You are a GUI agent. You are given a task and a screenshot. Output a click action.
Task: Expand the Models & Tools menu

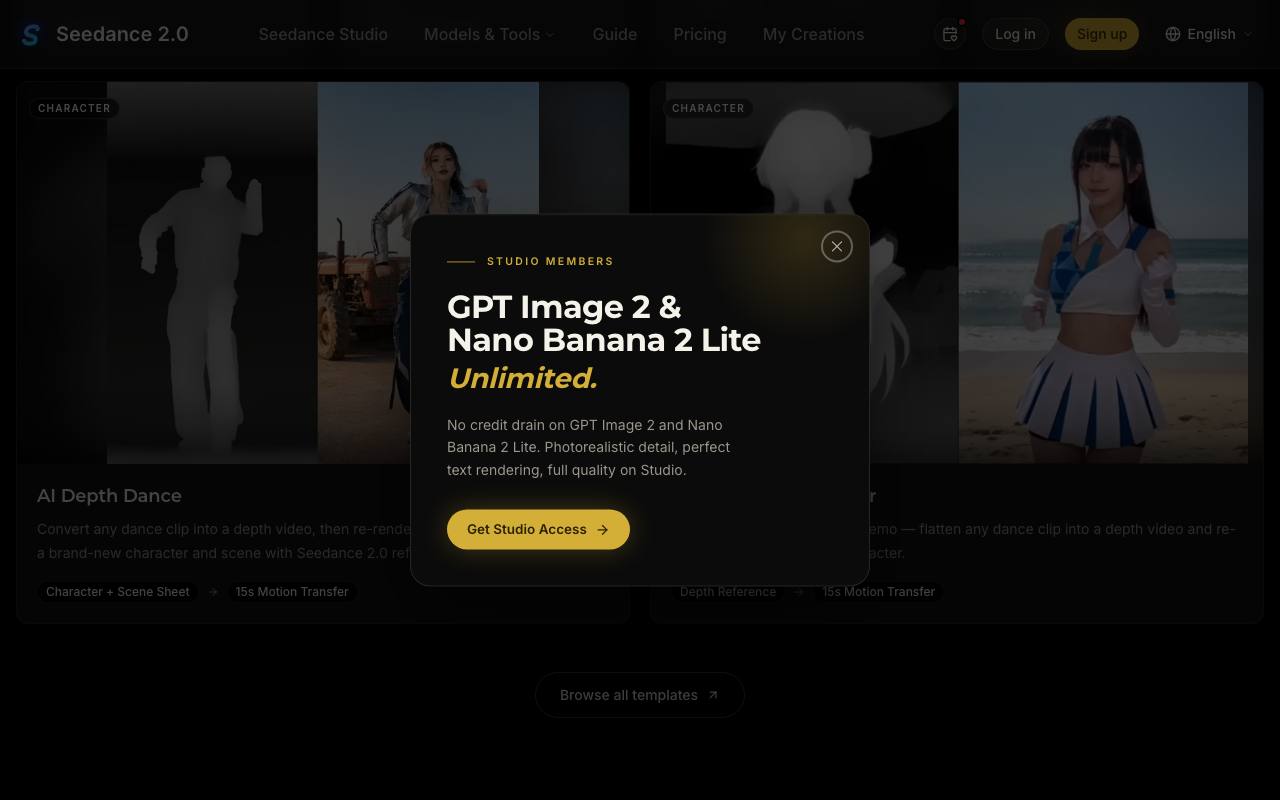tap(489, 34)
